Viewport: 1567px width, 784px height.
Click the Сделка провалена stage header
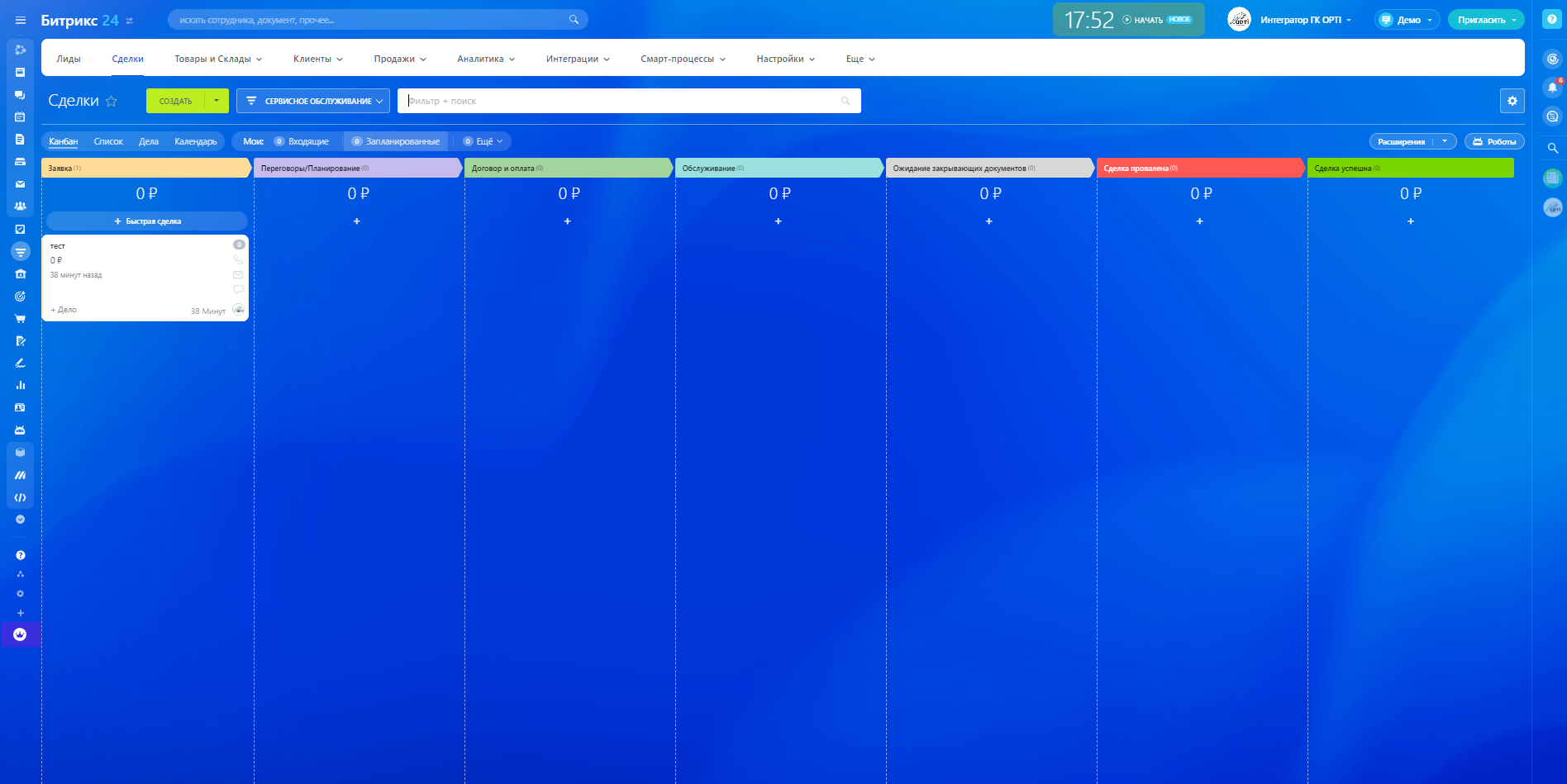1200,168
